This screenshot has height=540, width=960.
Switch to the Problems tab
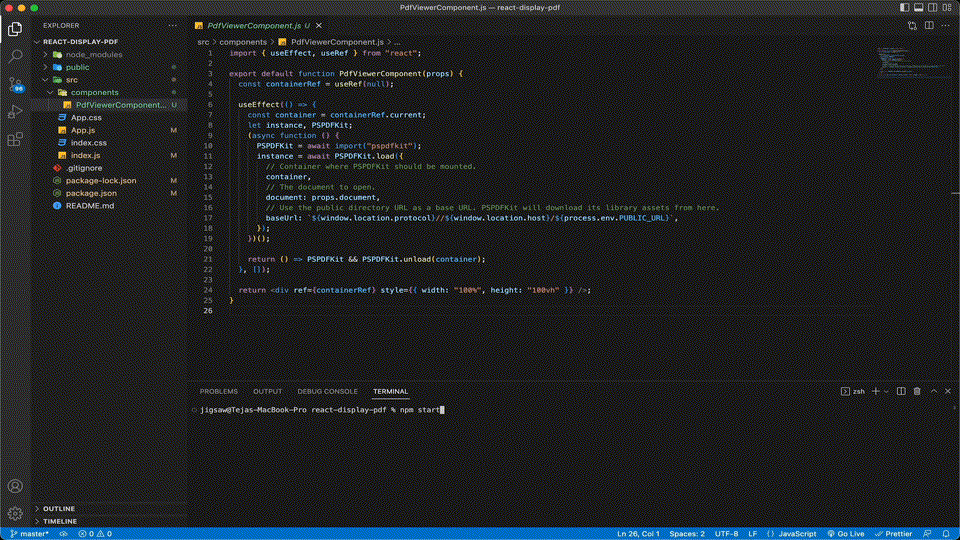(218, 391)
